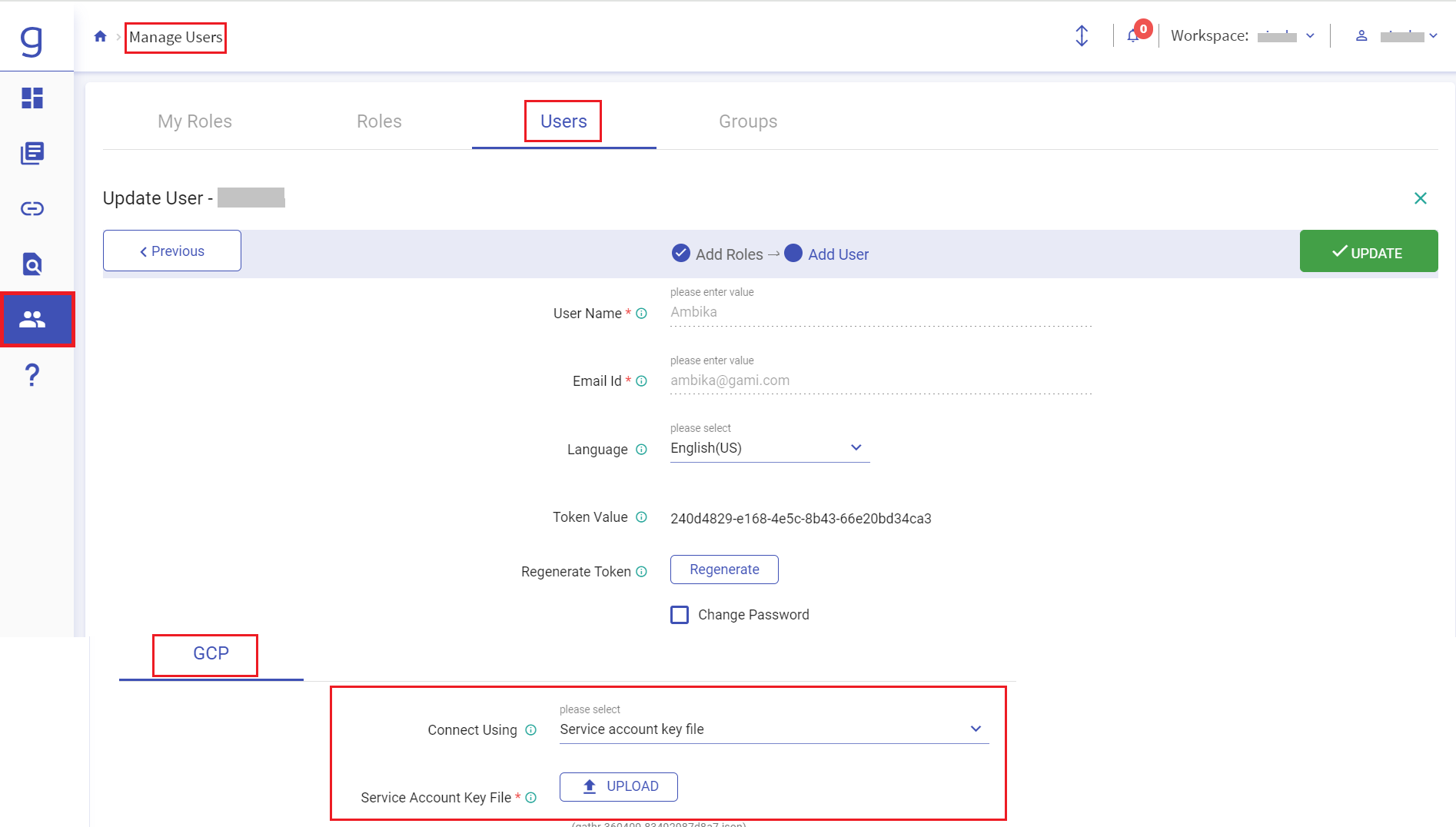Click the User Name input field
Viewport: 1456px width, 827px height.
point(881,313)
